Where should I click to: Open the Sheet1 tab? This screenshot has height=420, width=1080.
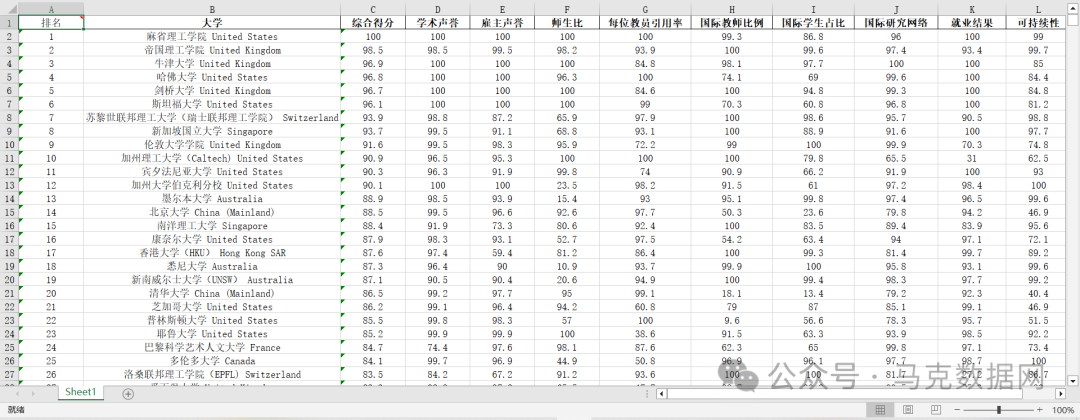81,392
